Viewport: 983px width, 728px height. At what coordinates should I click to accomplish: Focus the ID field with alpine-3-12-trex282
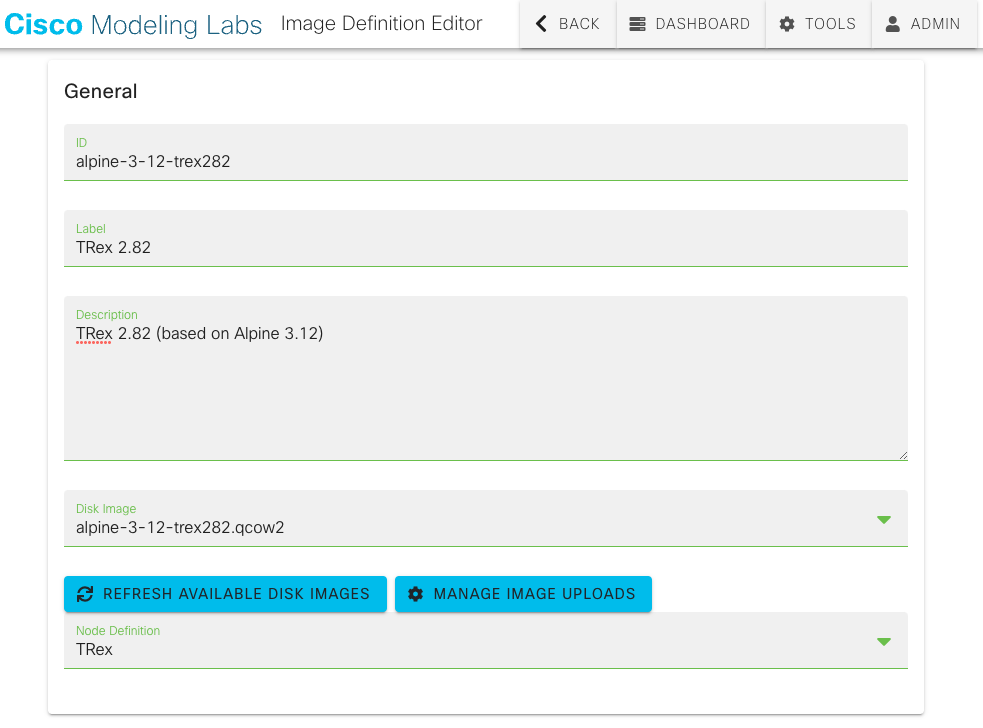[x=486, y=152]
